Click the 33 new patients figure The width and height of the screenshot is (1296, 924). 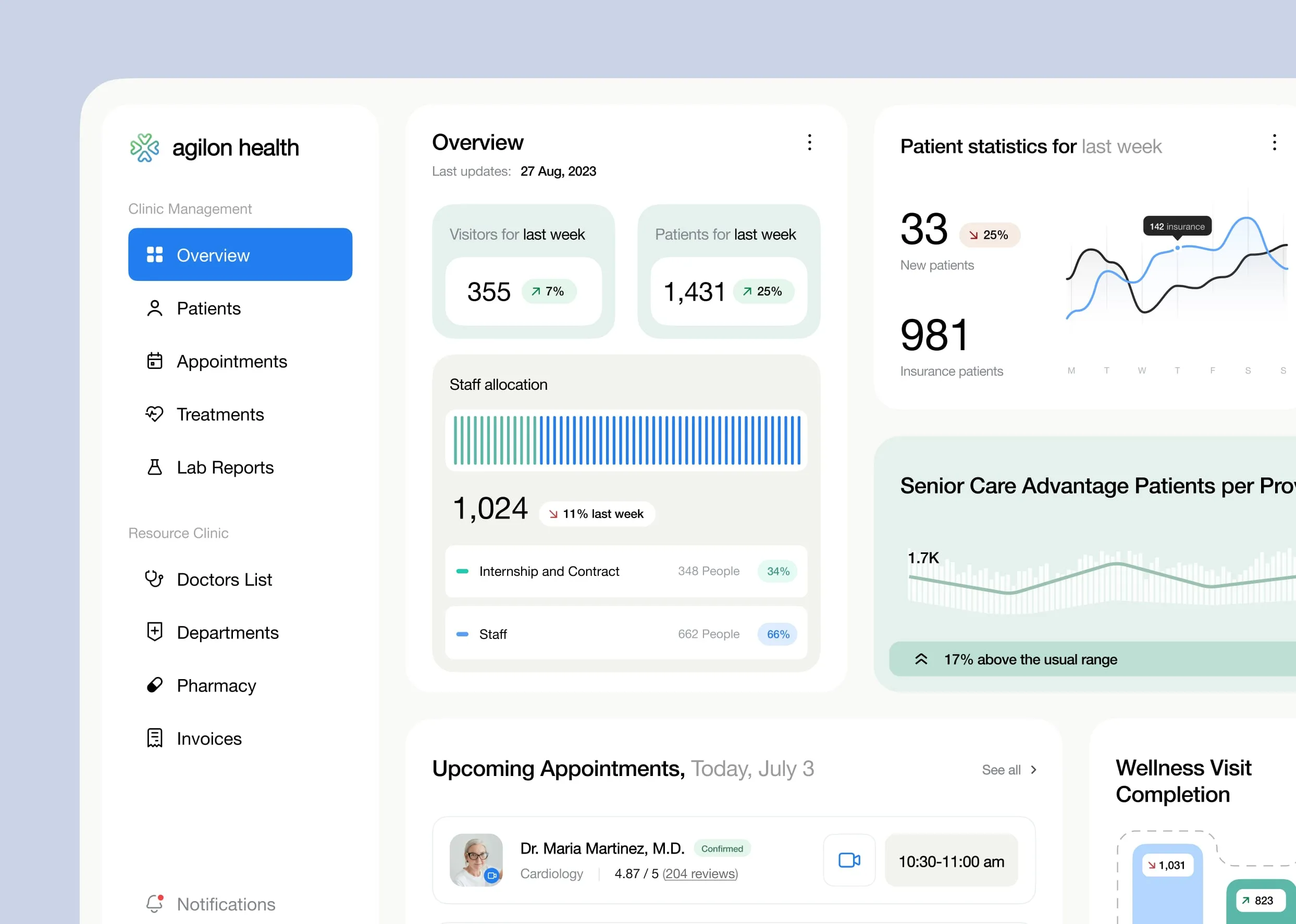(x=924, y=229)
